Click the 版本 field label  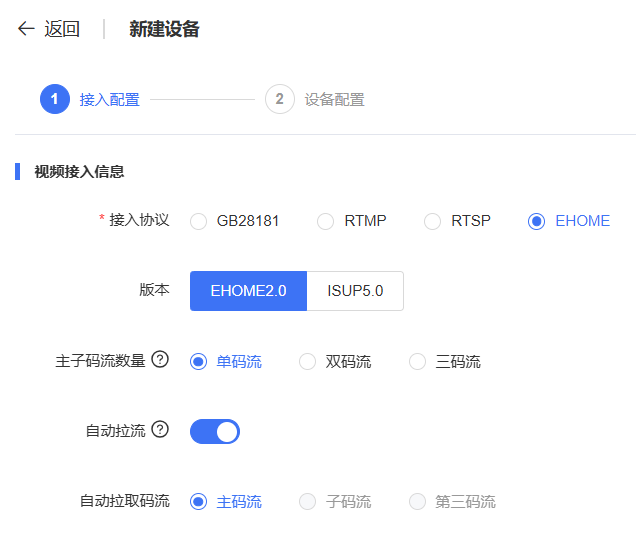coord(154,290)
